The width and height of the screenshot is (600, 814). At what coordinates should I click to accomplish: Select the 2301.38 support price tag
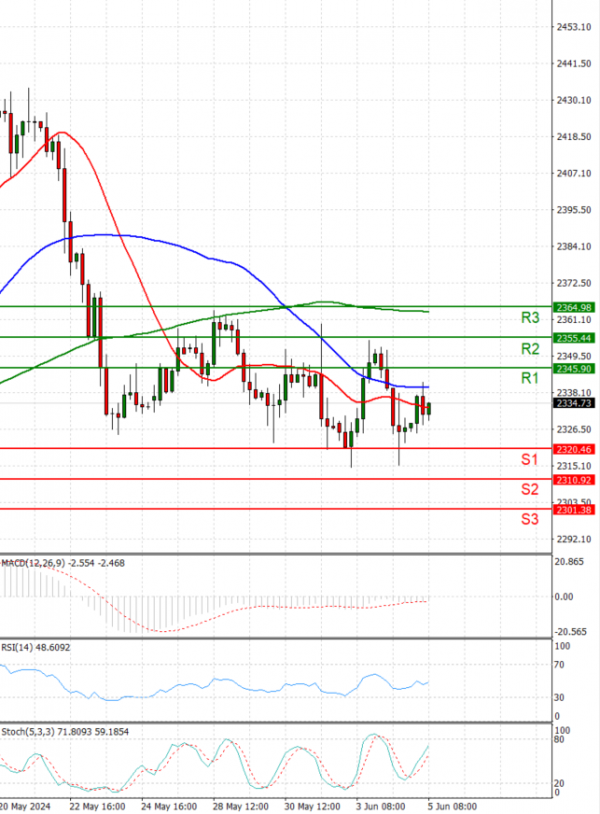tap(574, 510)
